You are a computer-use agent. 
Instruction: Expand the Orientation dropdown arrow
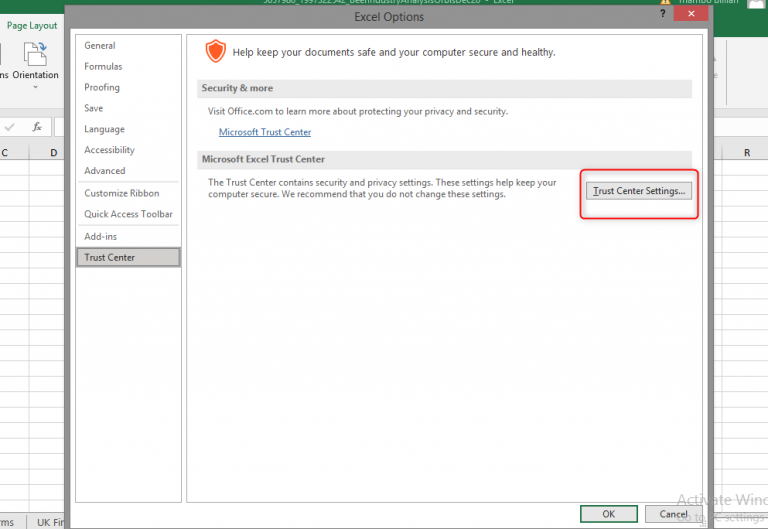pyautogui.click(x=35, y=87)
